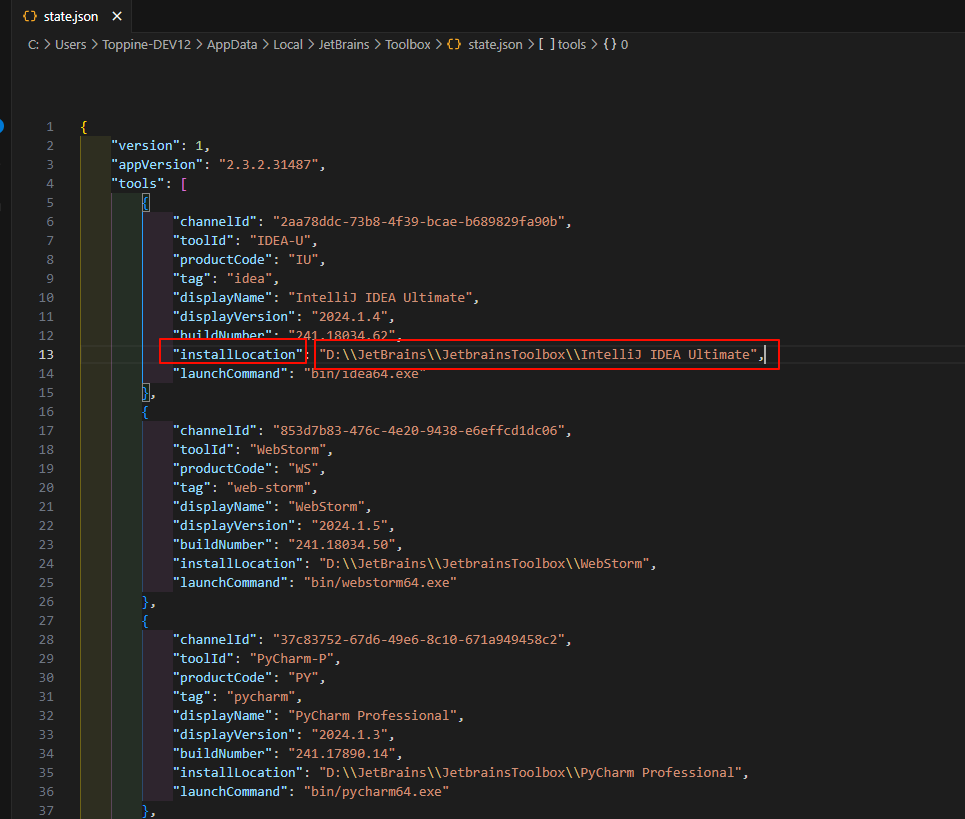Viewport: 965px width, 819px height.
Task: Click the array bracket icon before tools breadcrumb
Action: coord(547,45)
